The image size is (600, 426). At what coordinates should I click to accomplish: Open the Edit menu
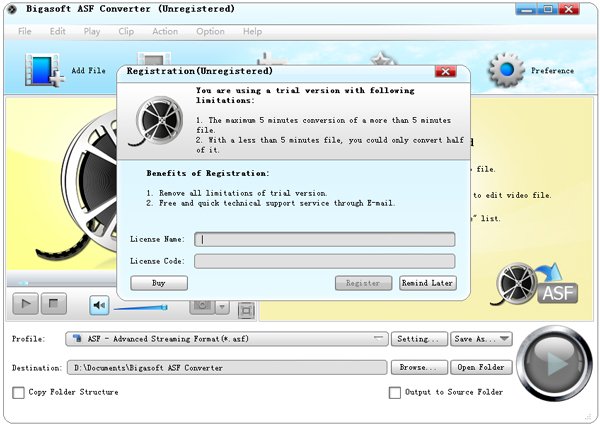[x=57, y=31]
